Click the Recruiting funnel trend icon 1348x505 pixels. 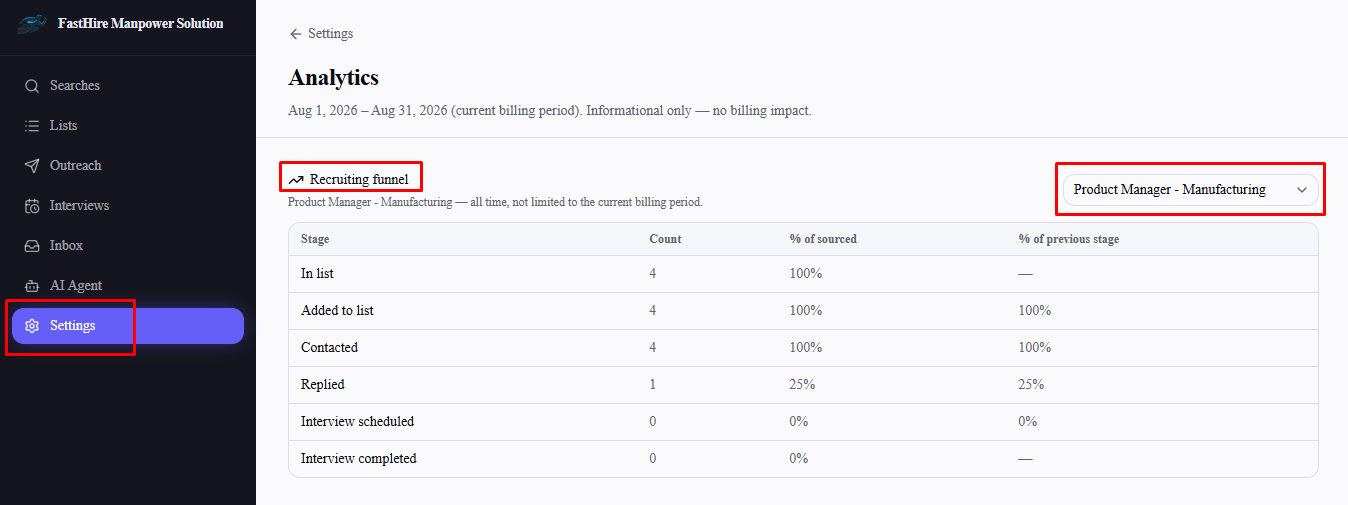pyautogui.click(x=296, y=180)
